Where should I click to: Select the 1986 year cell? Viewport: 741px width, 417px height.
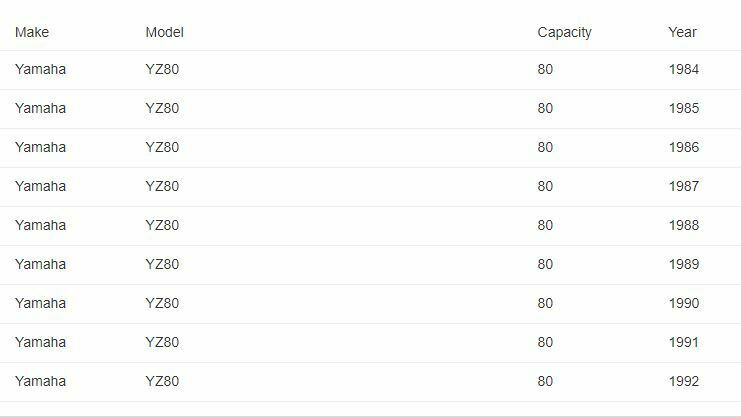[684, 147]
